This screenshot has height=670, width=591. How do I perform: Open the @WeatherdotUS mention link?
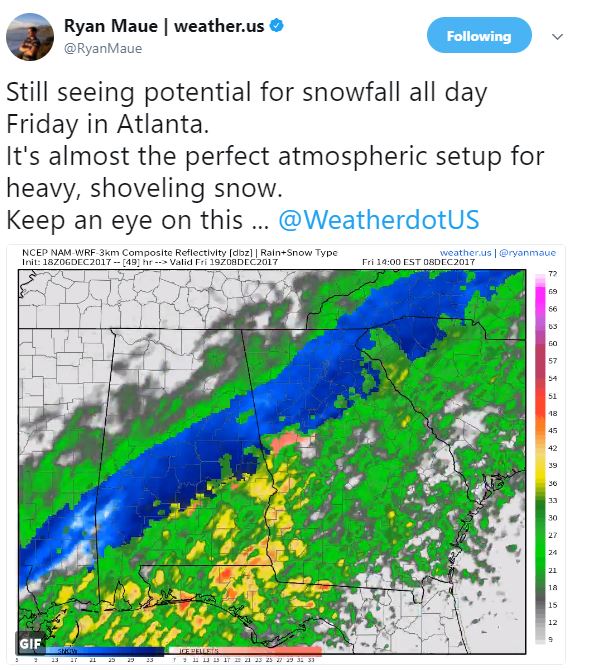click(379, 220)
